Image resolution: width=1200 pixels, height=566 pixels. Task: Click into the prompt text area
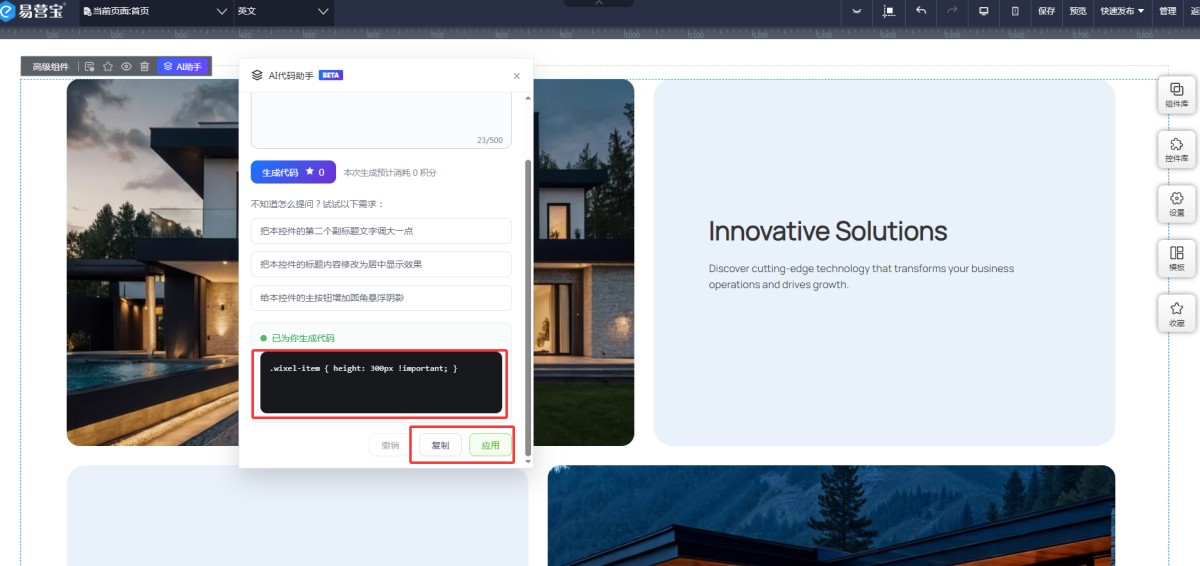coord(381,119)
